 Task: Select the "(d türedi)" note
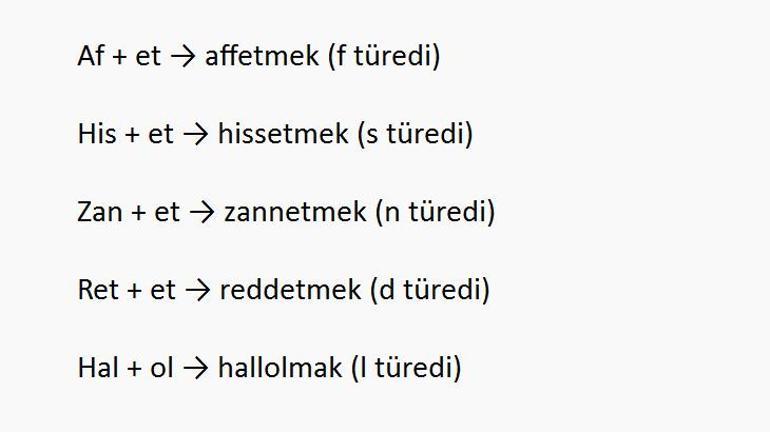pos(430,290)
